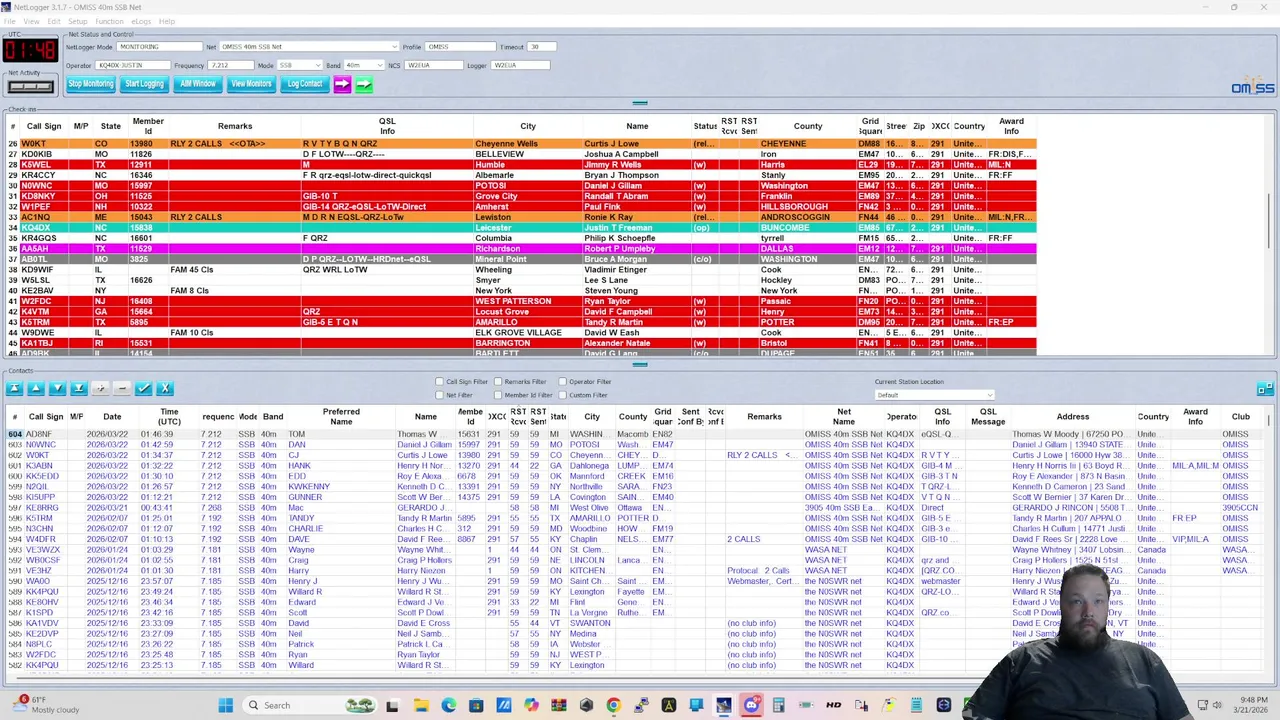The image size is (1280, 720).
Task: Open the eLogs menu
Action: [141, 21]
